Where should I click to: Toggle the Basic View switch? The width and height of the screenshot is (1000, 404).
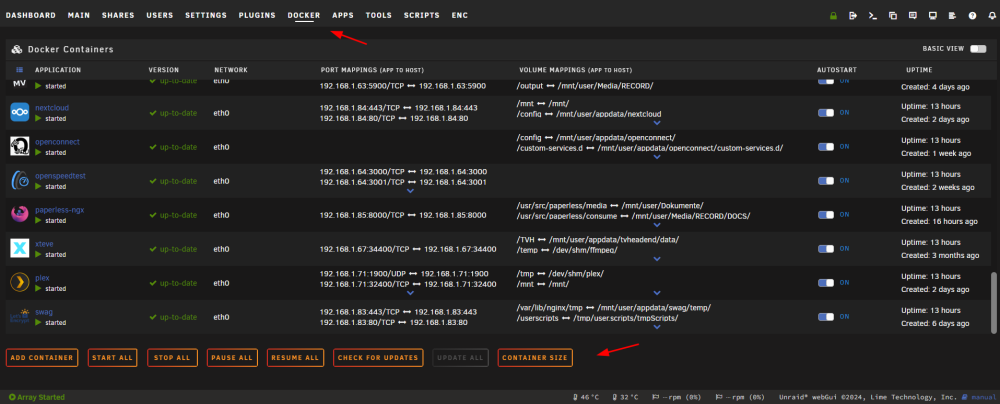978,49
